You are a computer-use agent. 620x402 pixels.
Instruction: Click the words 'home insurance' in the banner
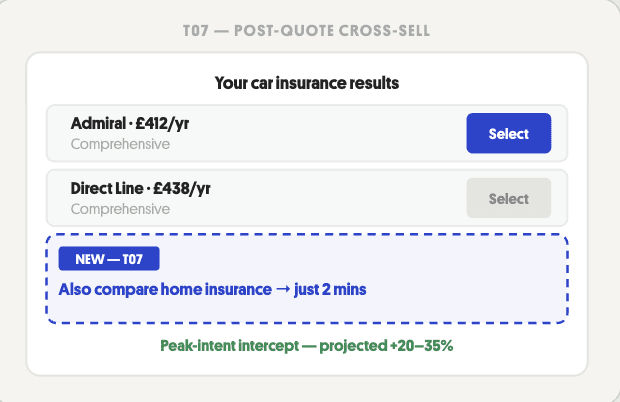216,289
